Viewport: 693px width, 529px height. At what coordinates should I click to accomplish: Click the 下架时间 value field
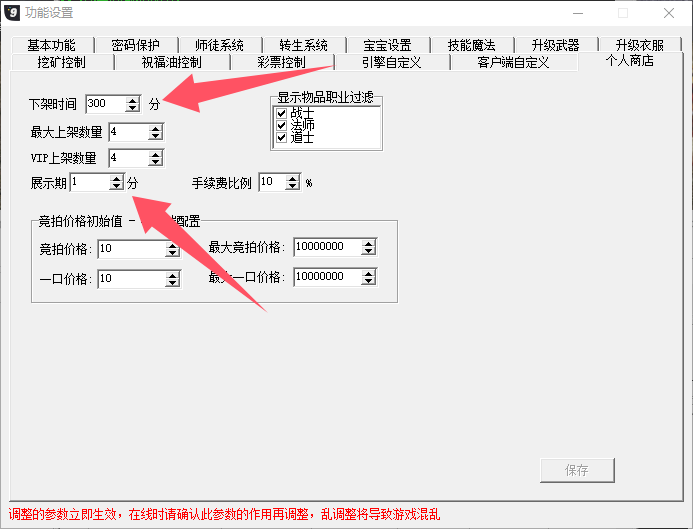(106, 104)
